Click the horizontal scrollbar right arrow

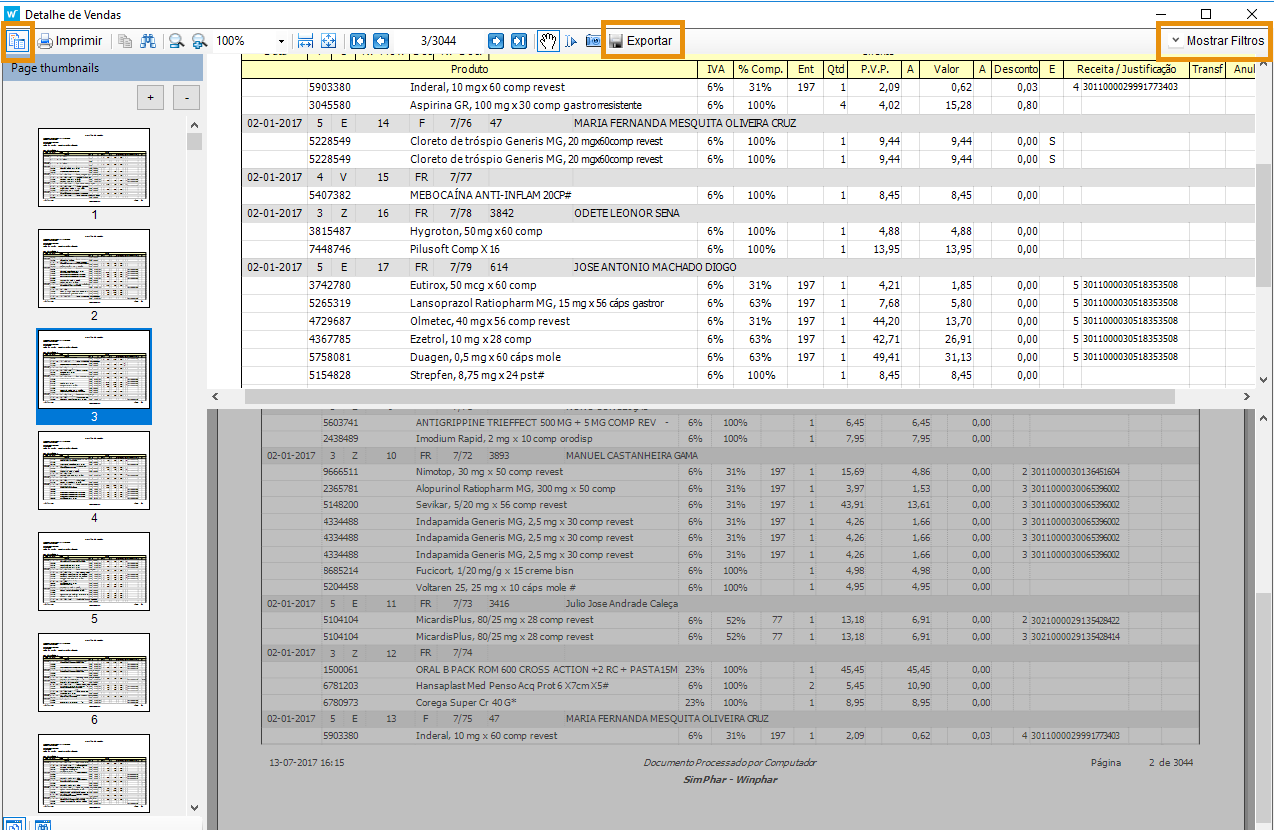[1246, 397]
